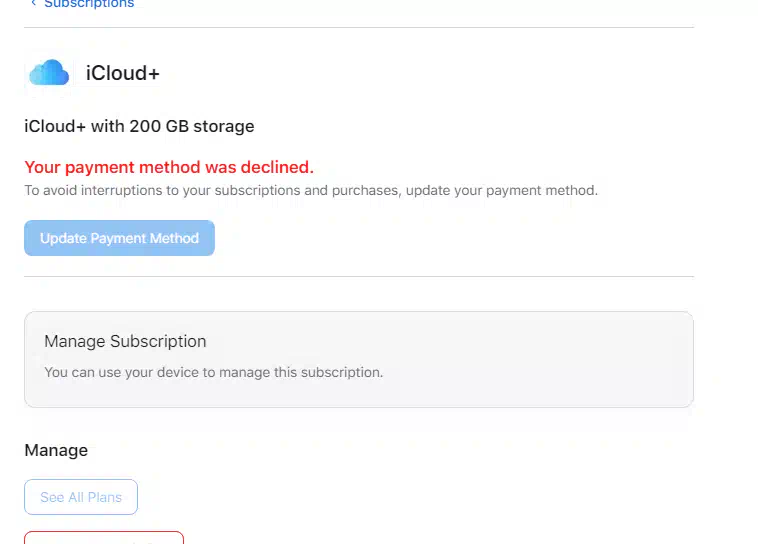Screen dimensions: 758x544
Task: Click the 'Manage' section heading
Action: coord(56,451)
